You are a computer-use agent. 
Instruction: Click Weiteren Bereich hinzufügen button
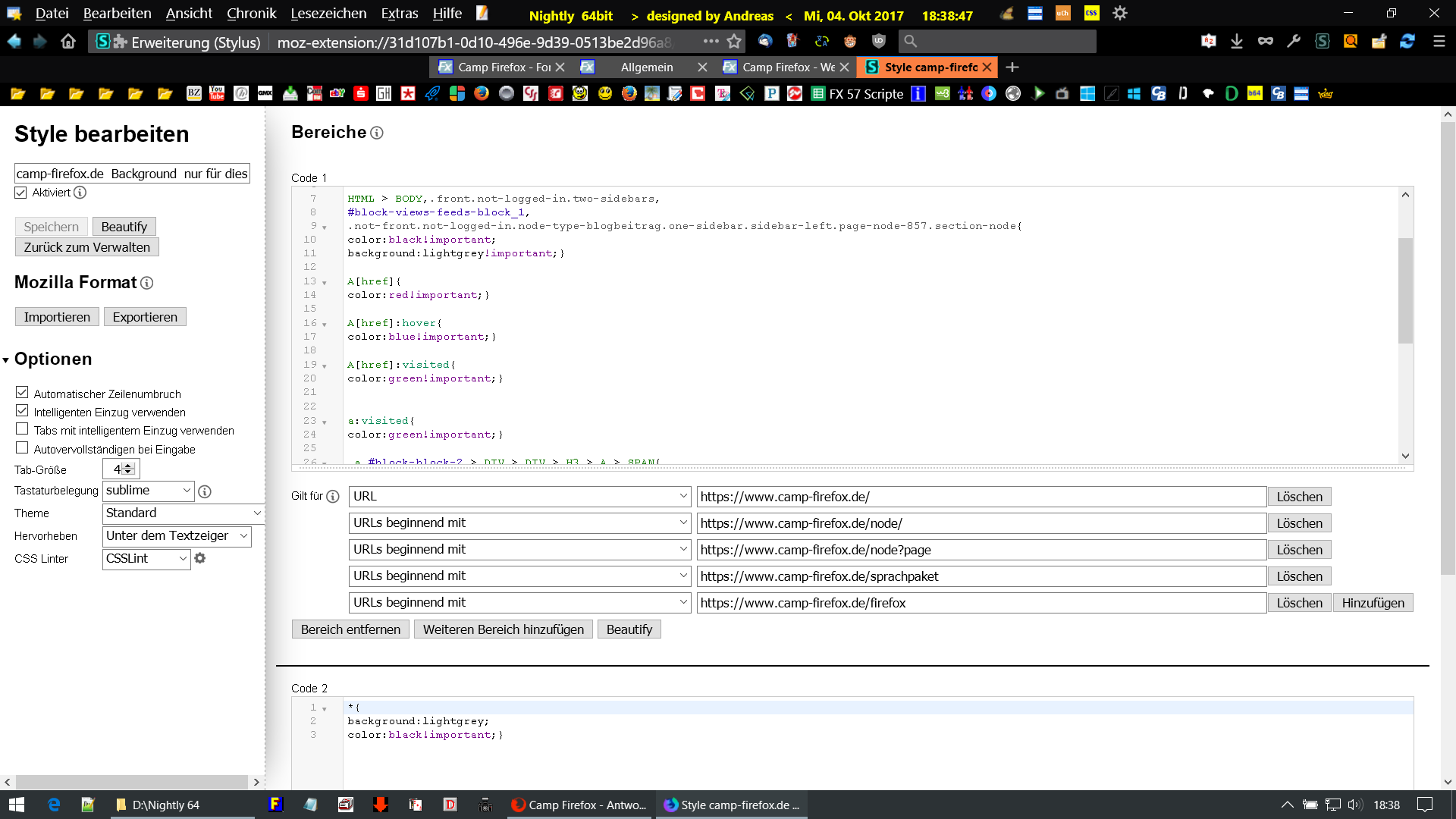tap(503, 629)
